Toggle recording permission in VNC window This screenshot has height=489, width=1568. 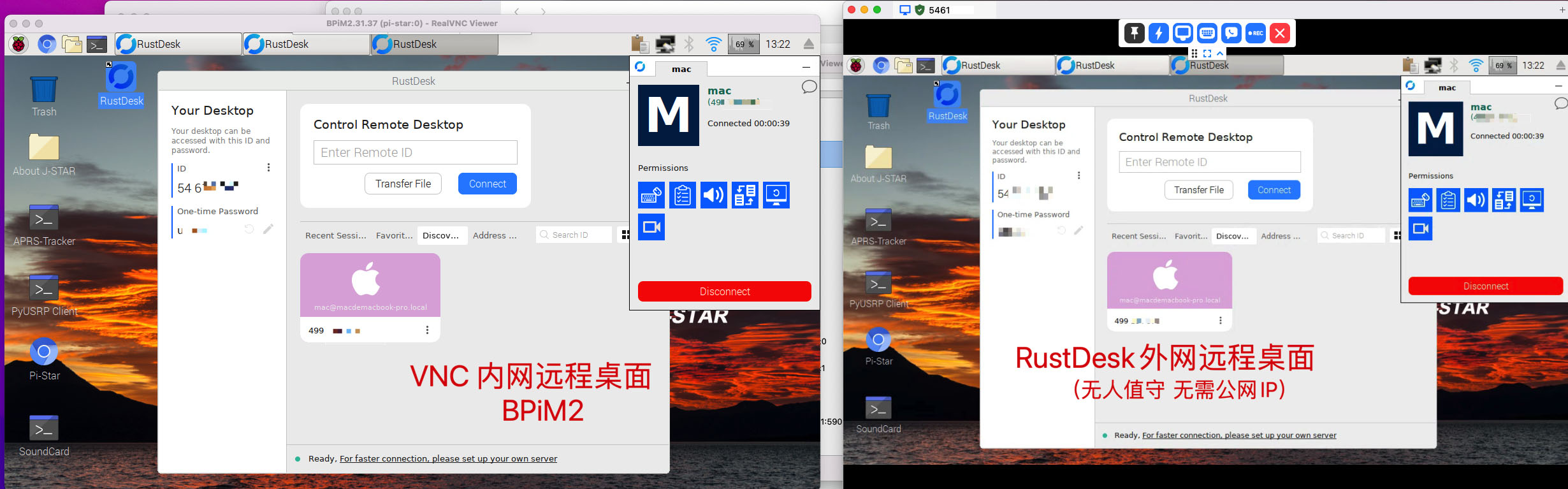651,227
